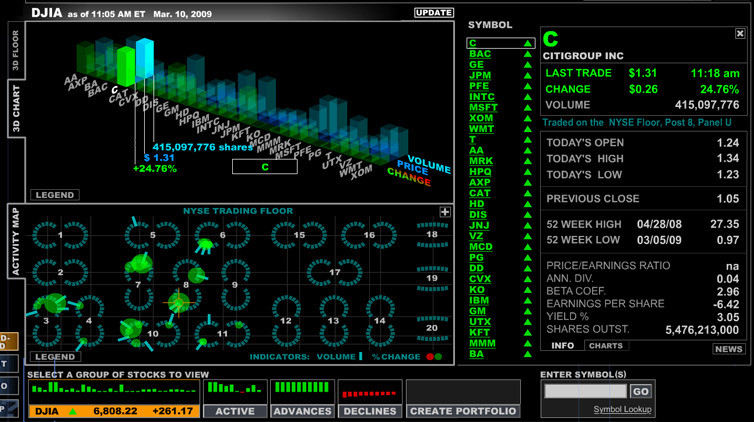
Task: Toggle the % Change indicator dots
Action: click(x=432, y=356)
